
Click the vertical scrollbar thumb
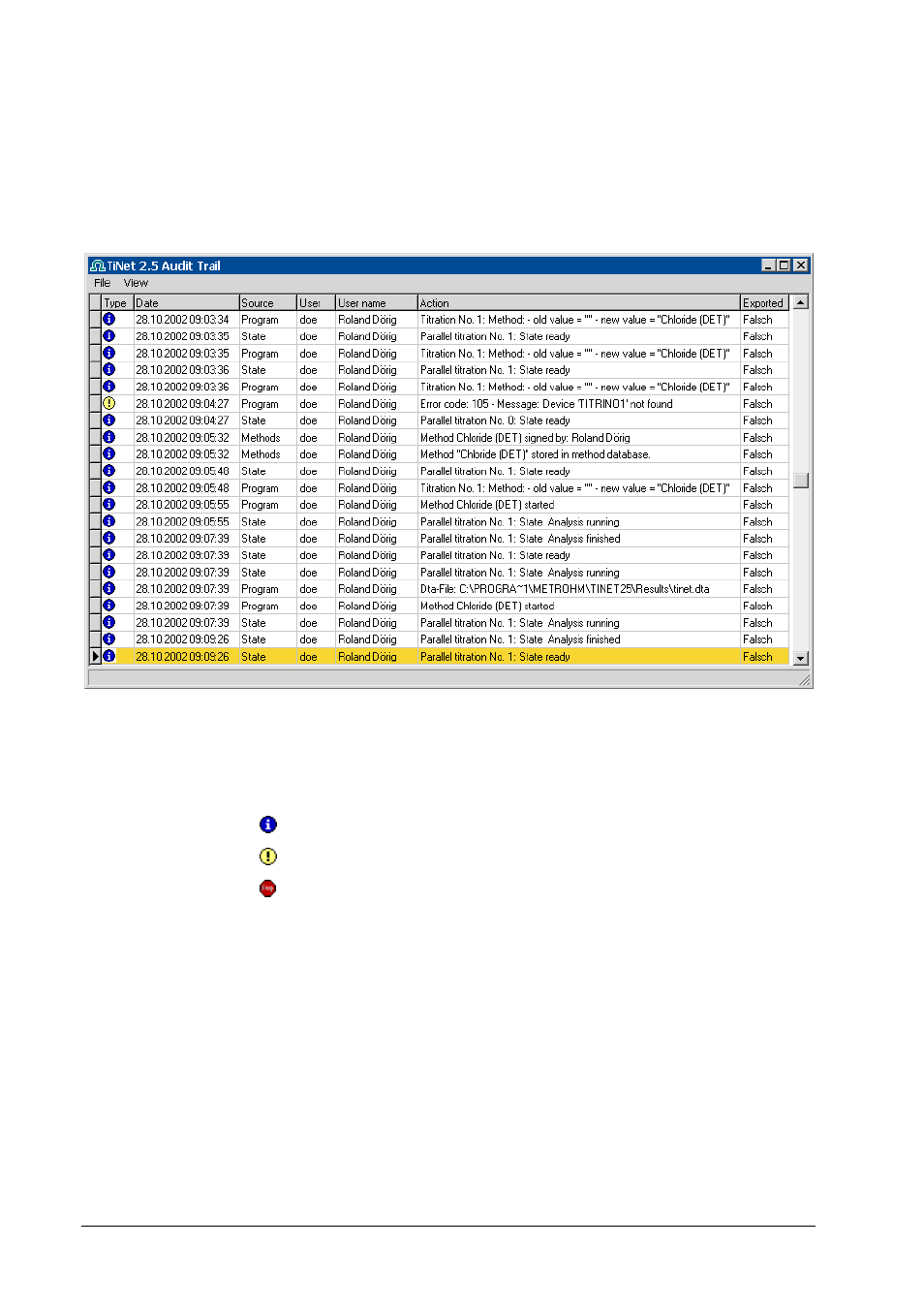pos(801,481)
